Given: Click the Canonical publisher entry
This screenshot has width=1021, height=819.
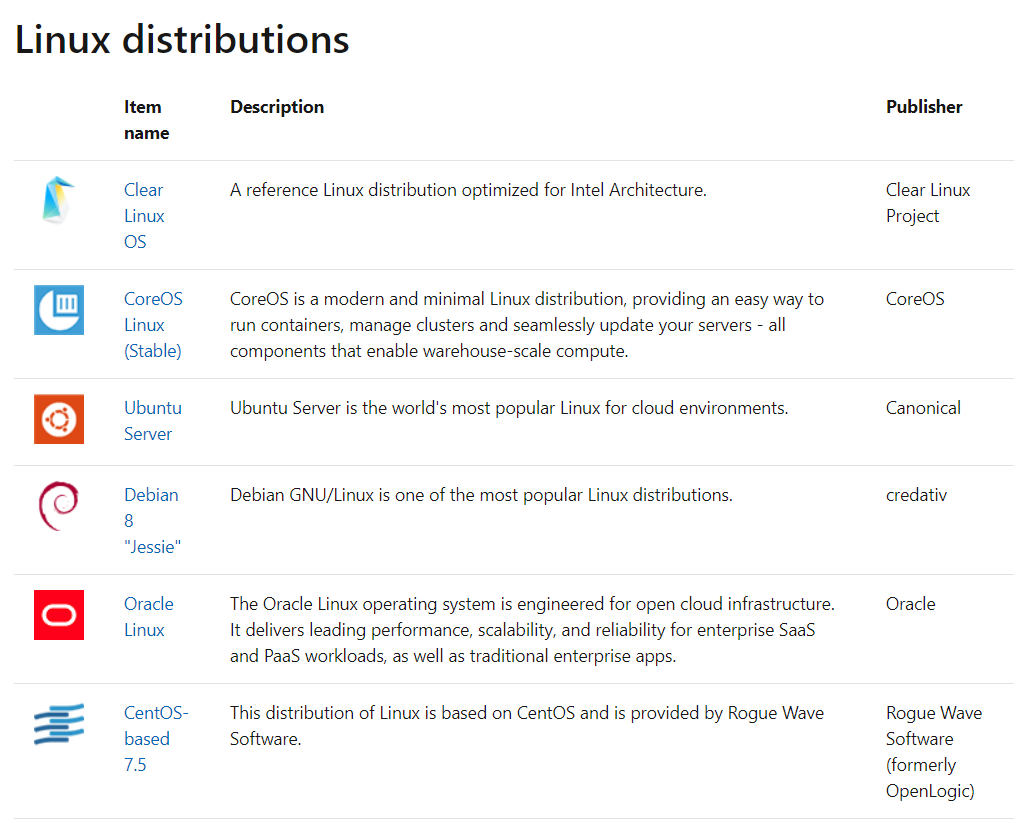Looking at the screenshot, I should [922, 407].
